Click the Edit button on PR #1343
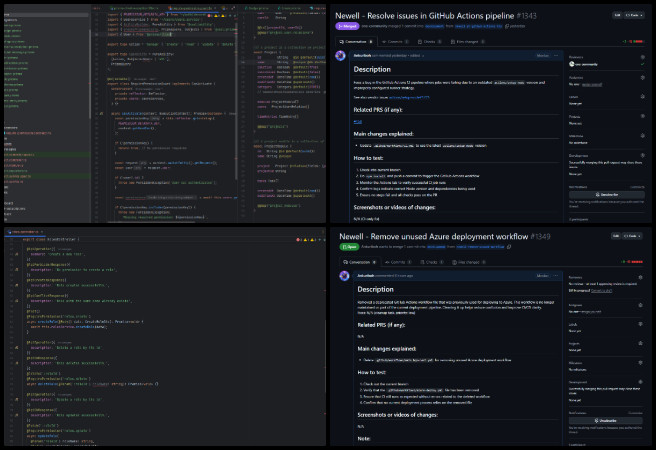 [617, 15]
